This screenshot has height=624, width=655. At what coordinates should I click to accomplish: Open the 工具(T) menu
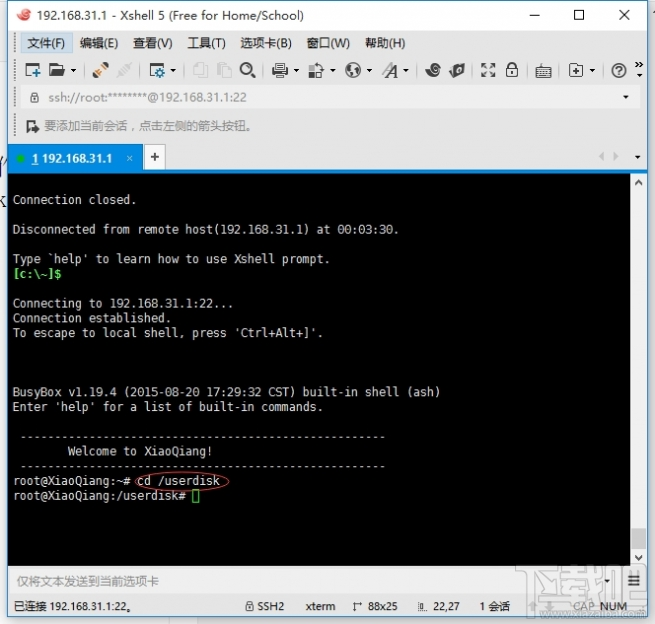tap(206, 43)
